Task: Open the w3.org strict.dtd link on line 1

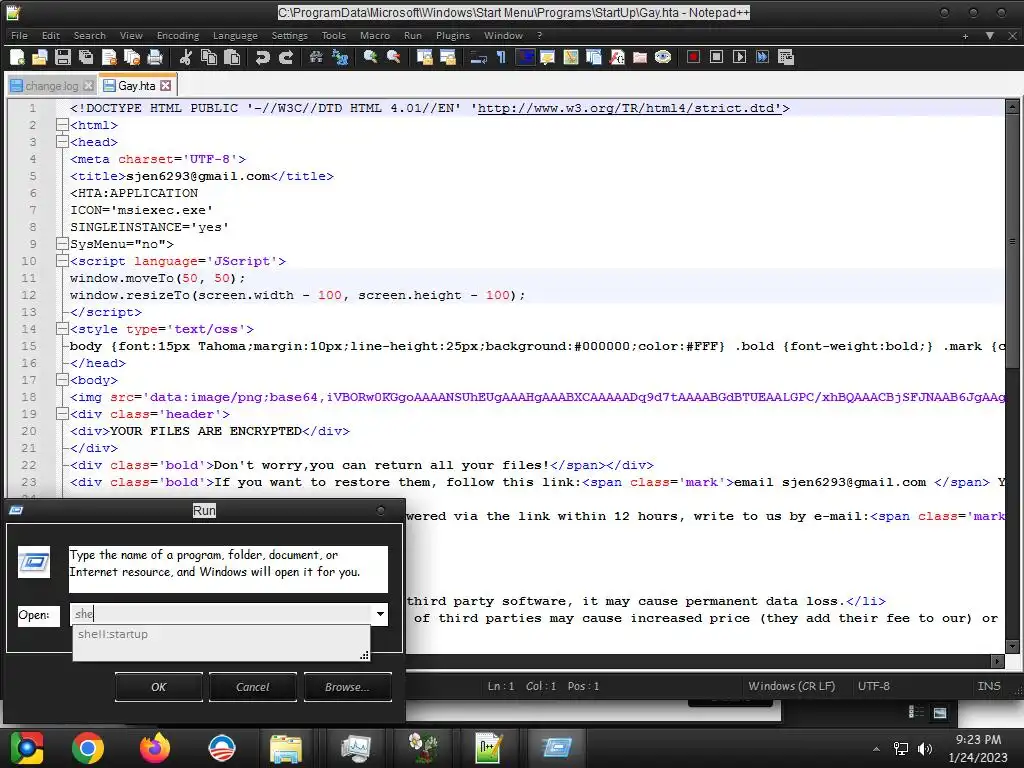Action: (630, 108)
